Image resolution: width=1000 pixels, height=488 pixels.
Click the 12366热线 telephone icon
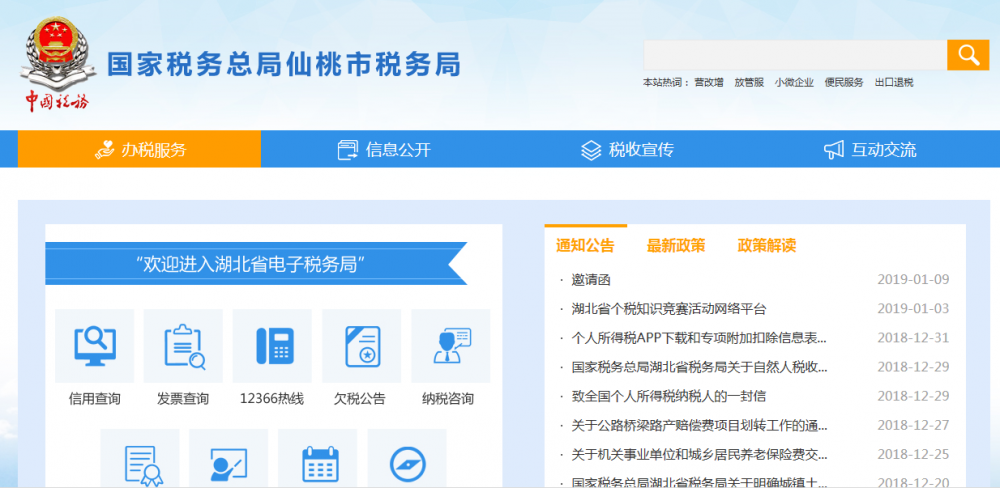pos(272,346)
